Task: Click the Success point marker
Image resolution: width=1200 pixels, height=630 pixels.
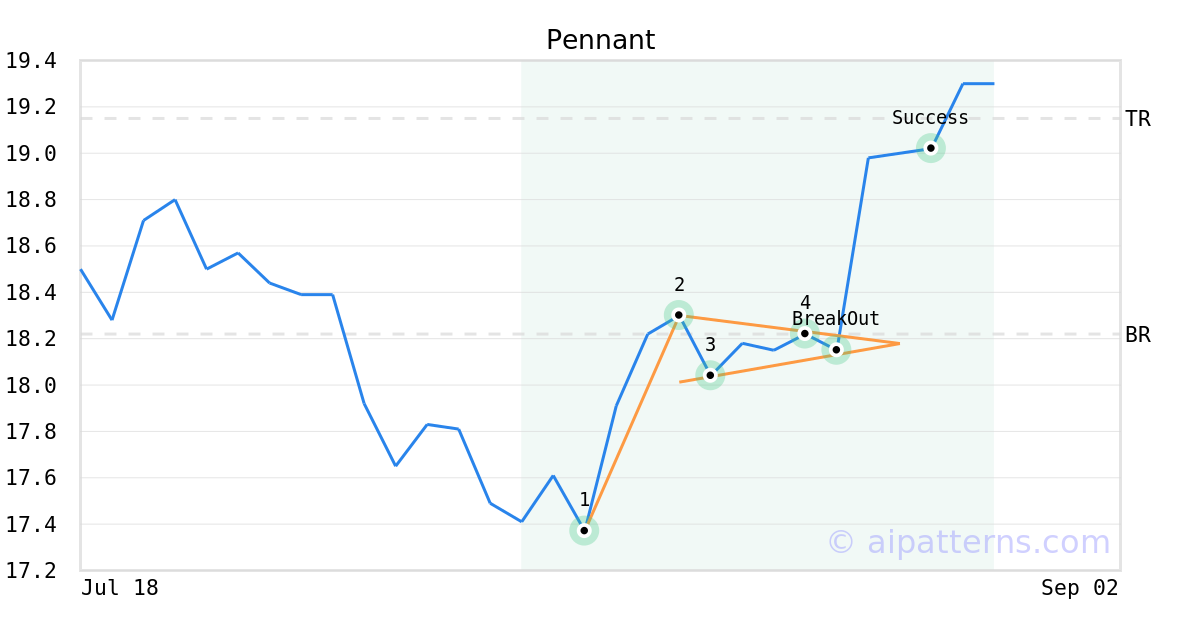Action: tap(930, 148)
